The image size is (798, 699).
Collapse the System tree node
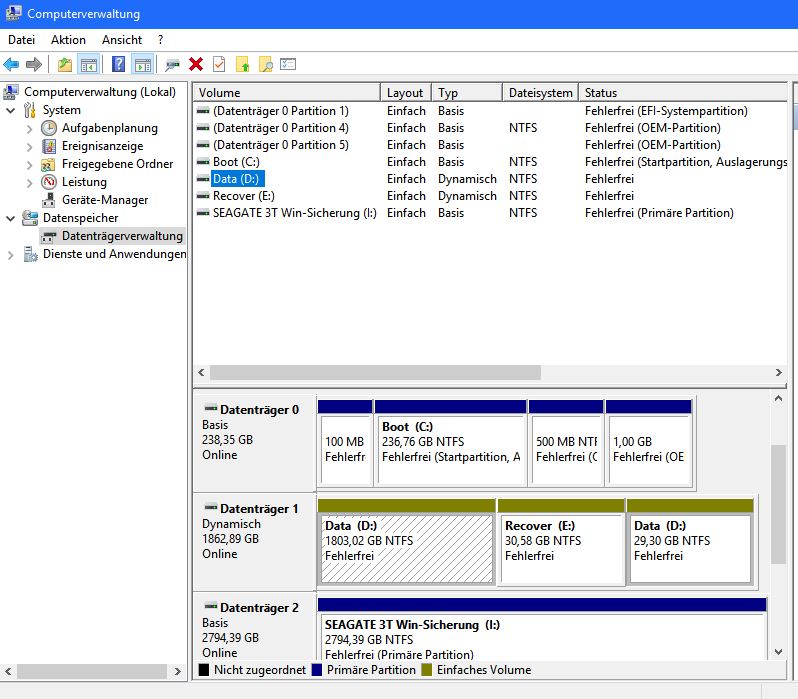pos(11,110)
